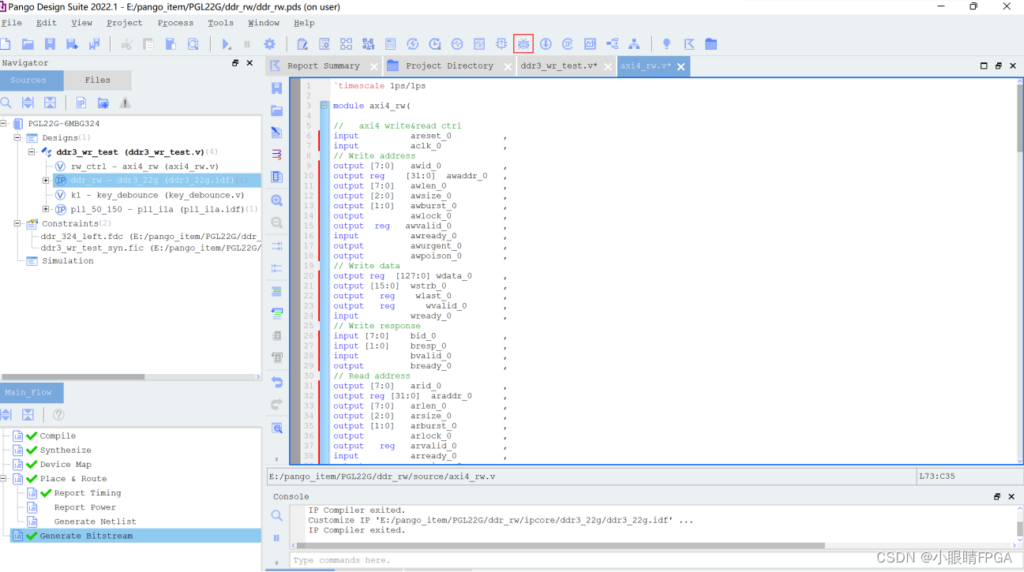Click the red-highlighted debugger icon in toolbar
The image size is (1024, 572).
(x=523, y=44)
